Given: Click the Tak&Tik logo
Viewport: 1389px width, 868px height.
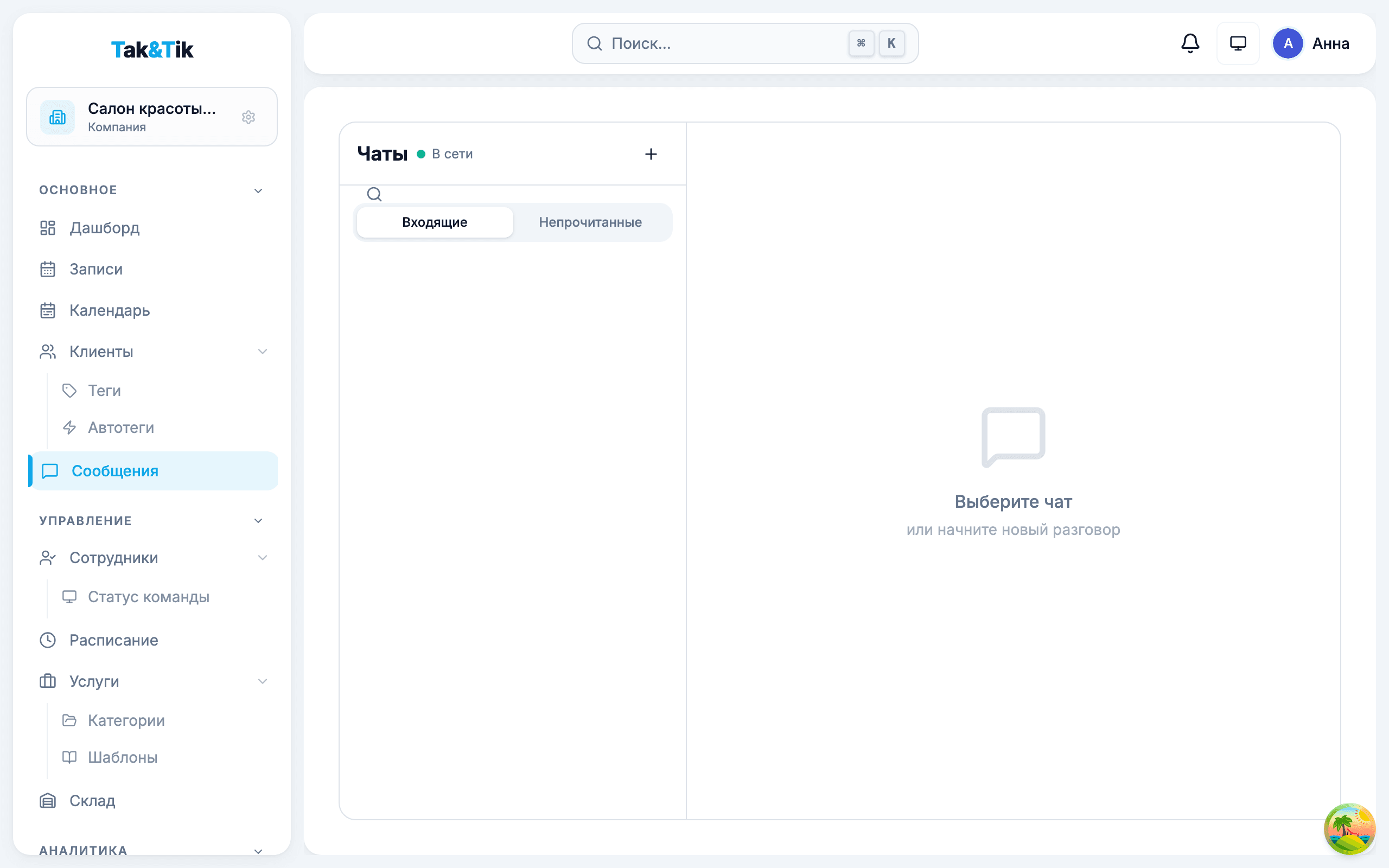Looking at the screenshot, I should tap(152, 50).
